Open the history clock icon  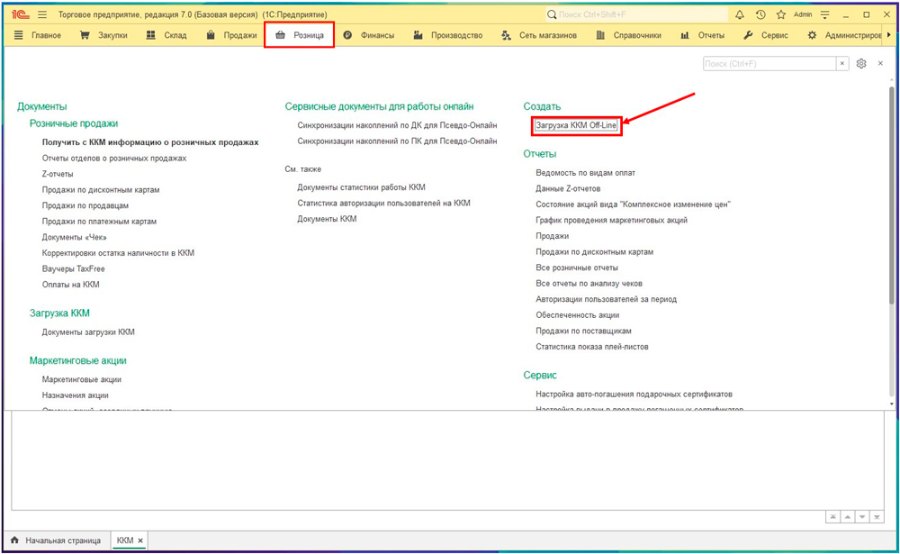[761, 14]
